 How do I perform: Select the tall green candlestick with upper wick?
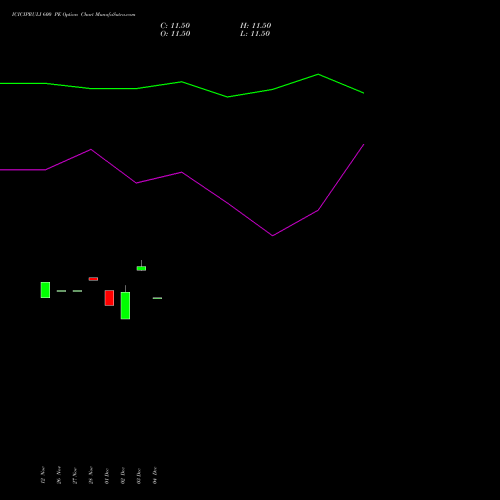click(x=125, y=302)
